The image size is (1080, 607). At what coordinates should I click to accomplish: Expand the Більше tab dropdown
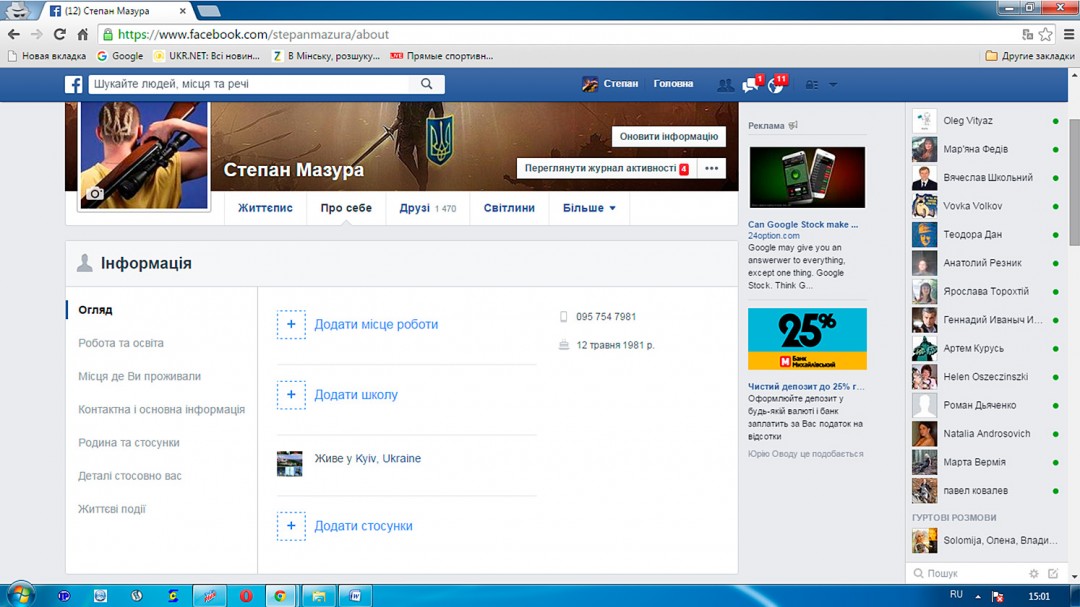point(589,208)
